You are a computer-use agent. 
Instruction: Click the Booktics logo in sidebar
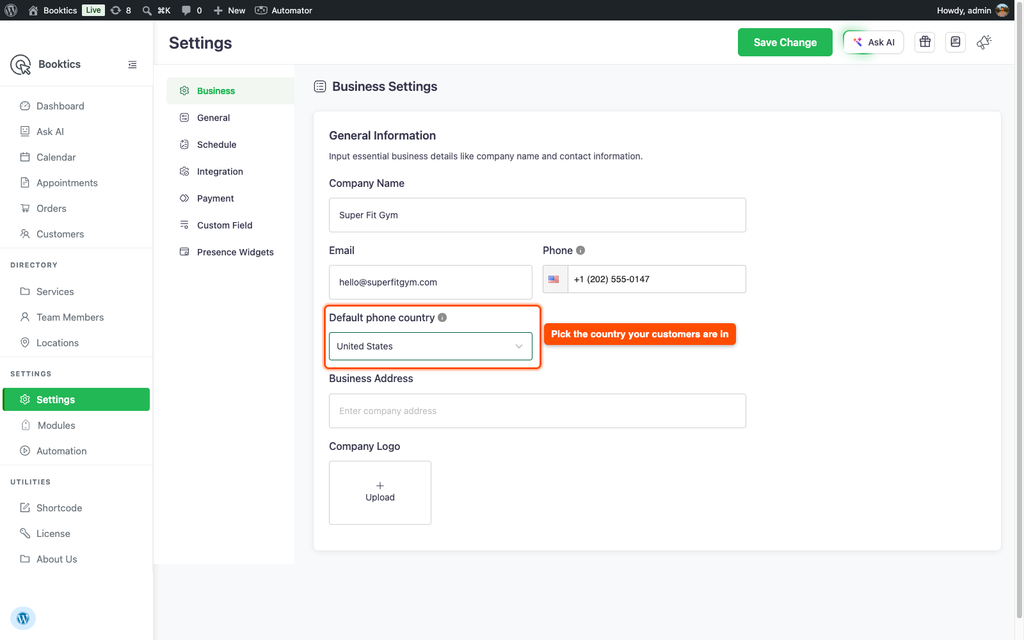coord(20,64)
